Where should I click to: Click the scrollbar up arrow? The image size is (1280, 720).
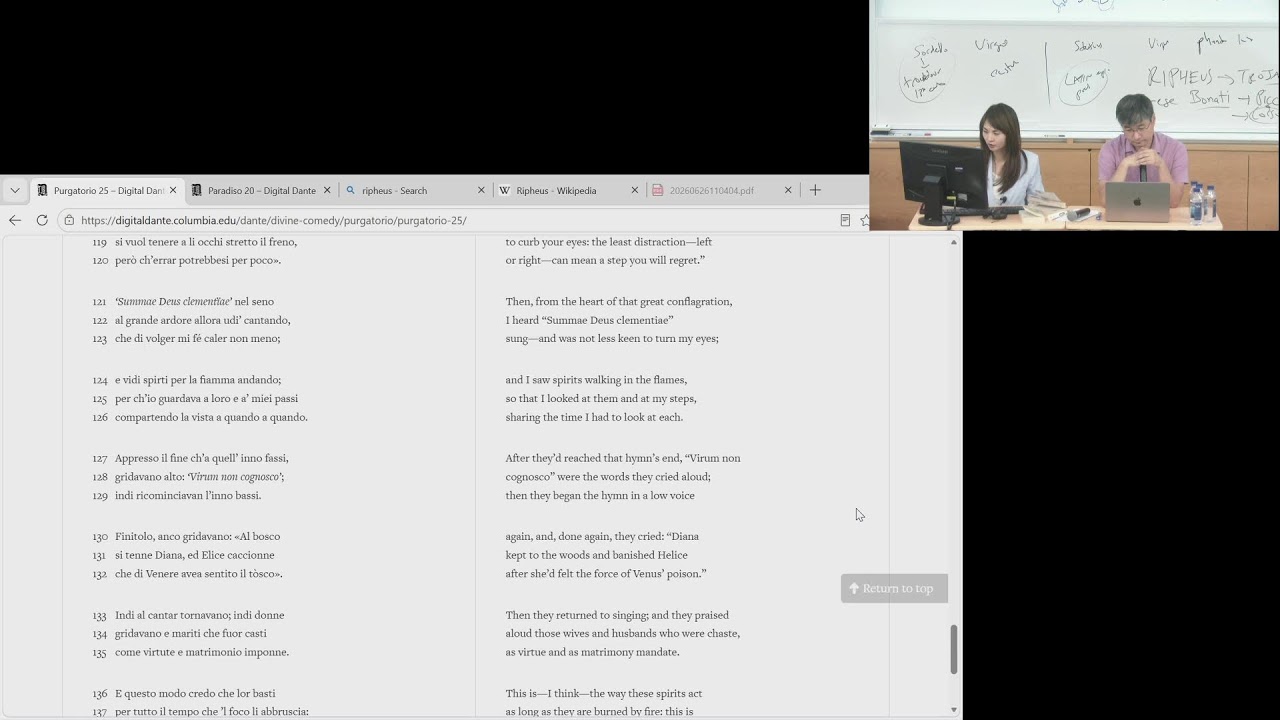click(x=953, y=242)
